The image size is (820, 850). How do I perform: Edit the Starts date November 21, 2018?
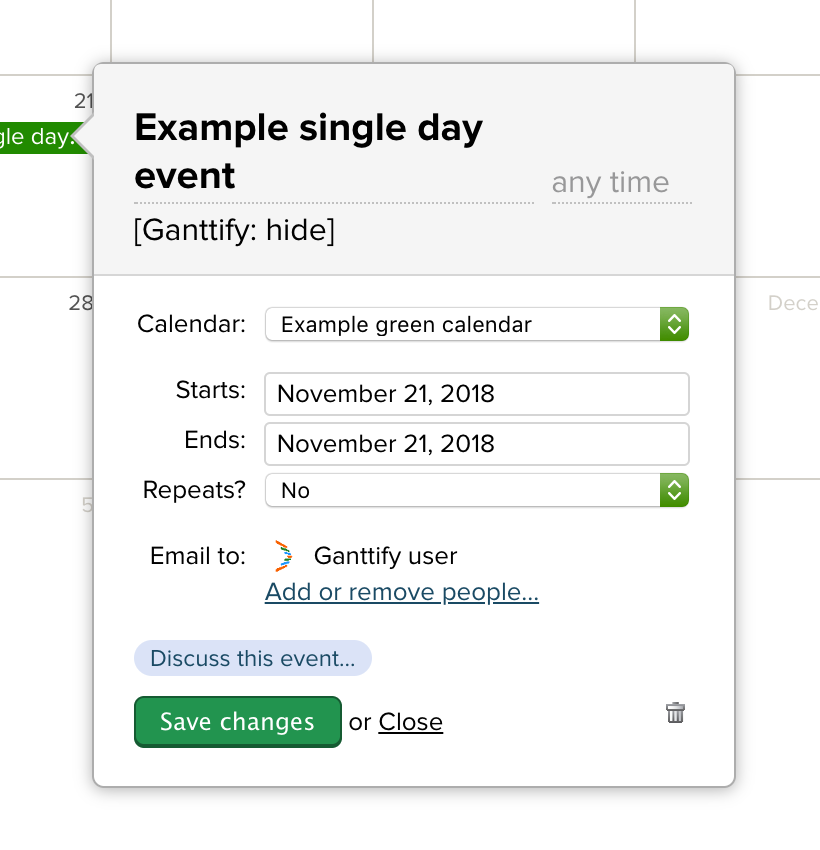pos(476,393)
